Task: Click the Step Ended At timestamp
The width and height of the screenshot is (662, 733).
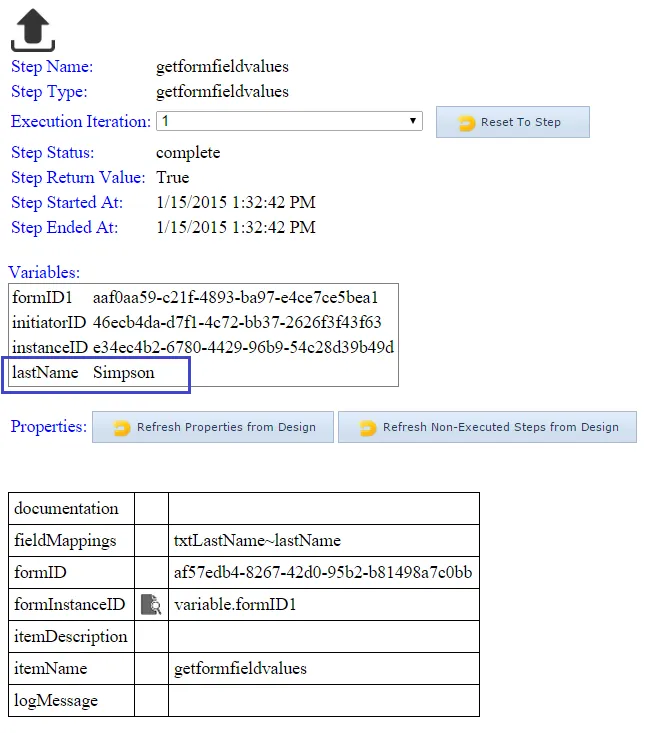Action: [236, 227]
